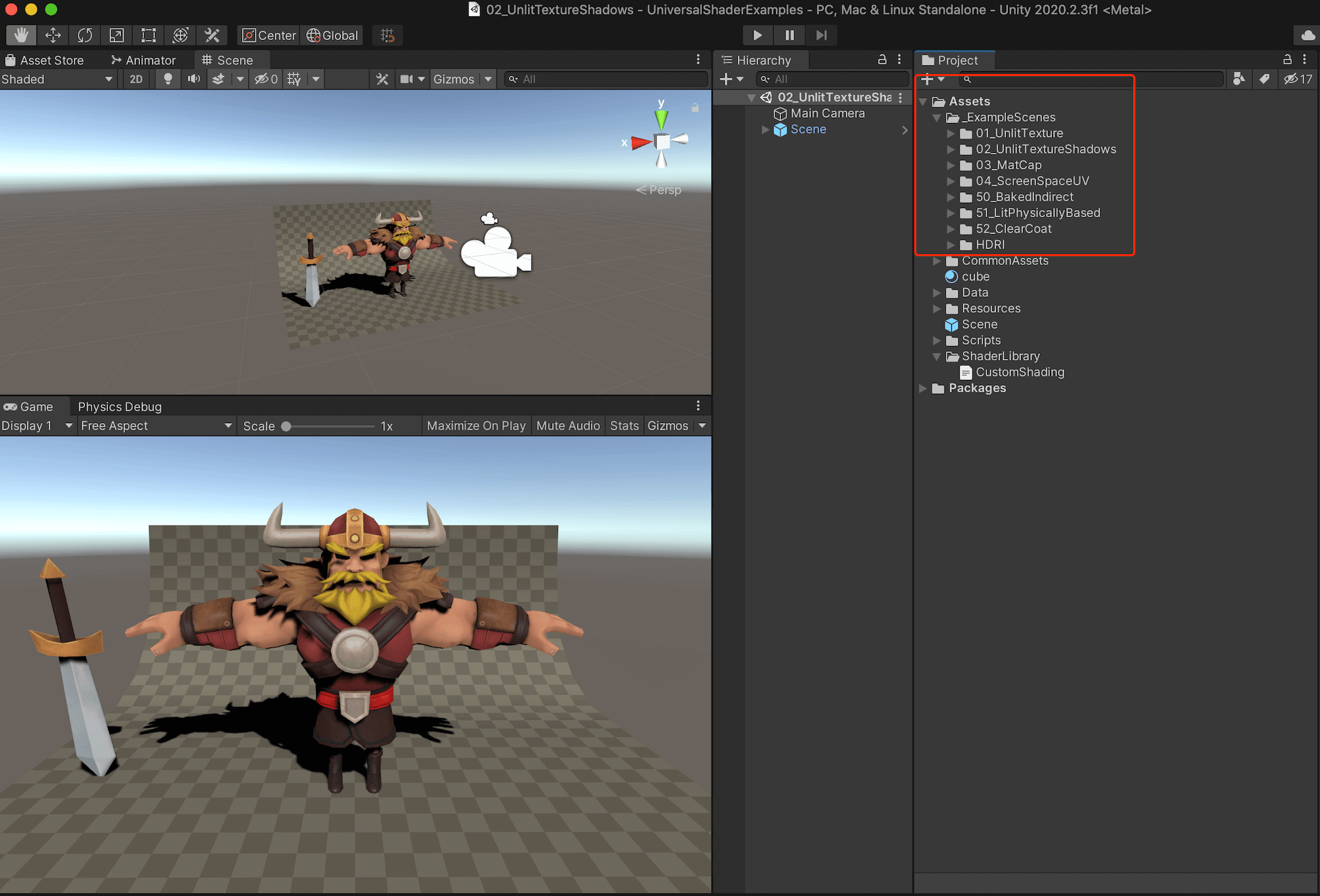Click the Stats button in Game view
Screen dimensions: 1320x896
coord(624,426)
